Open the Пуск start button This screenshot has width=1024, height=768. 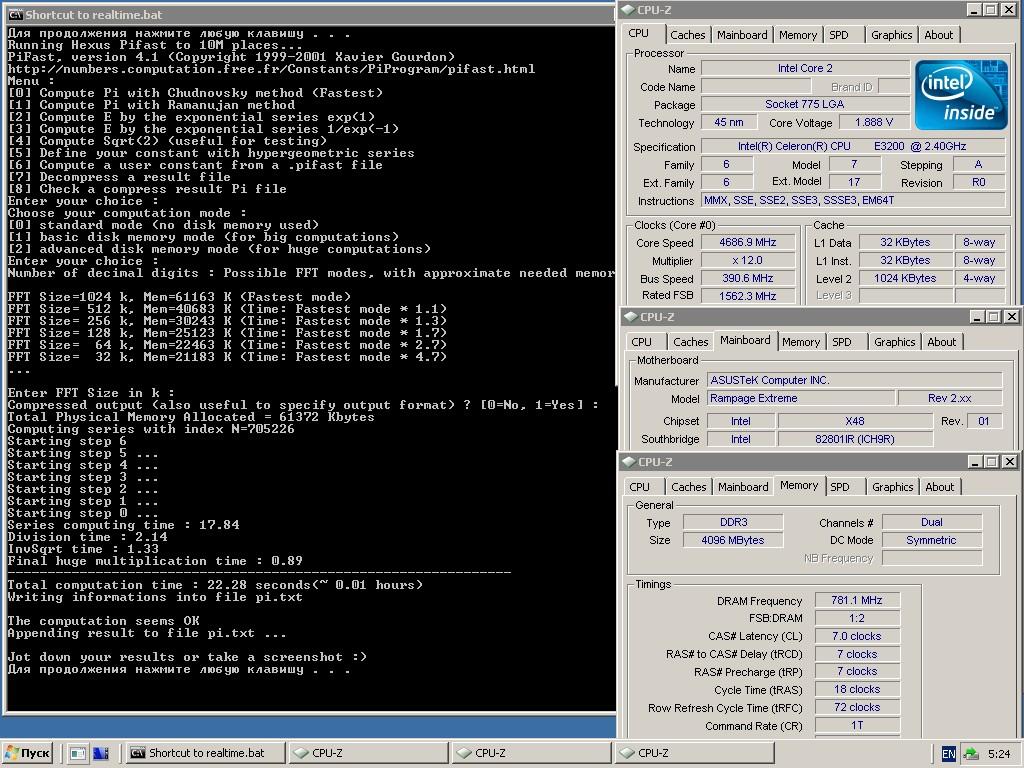27,753
